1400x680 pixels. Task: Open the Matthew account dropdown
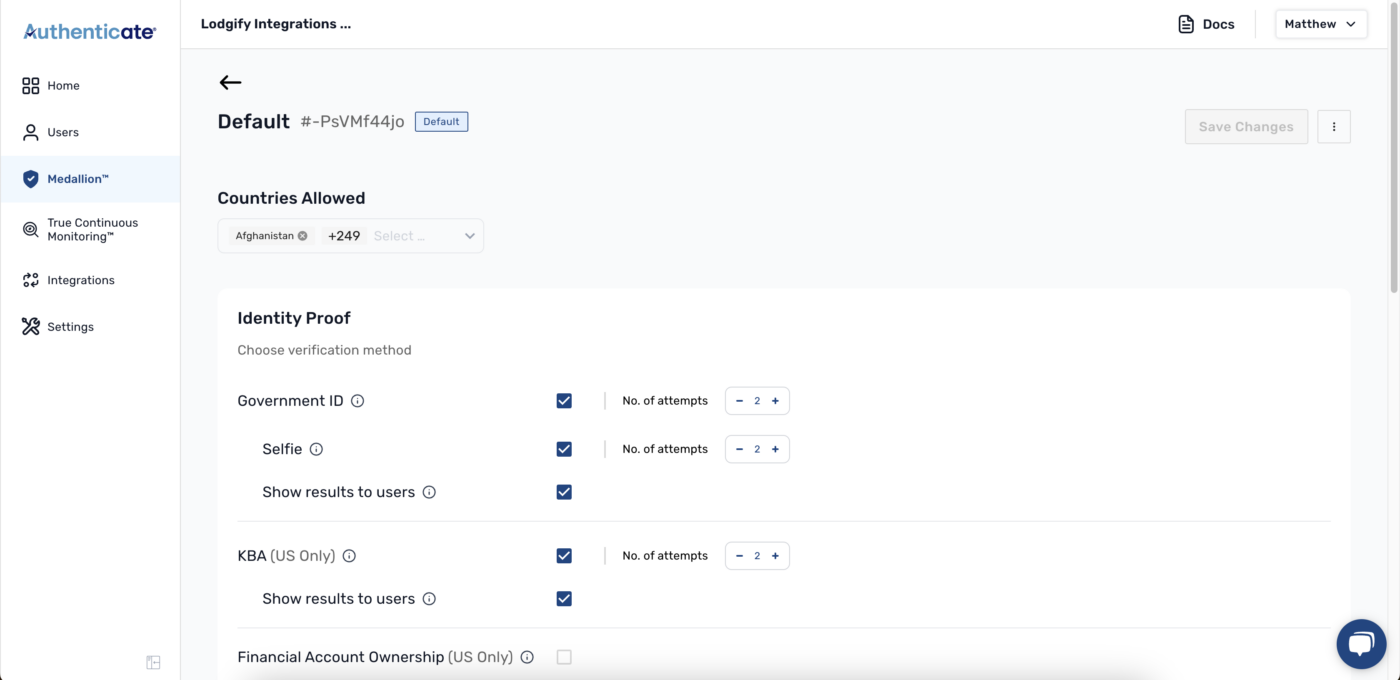point(1320,23)
